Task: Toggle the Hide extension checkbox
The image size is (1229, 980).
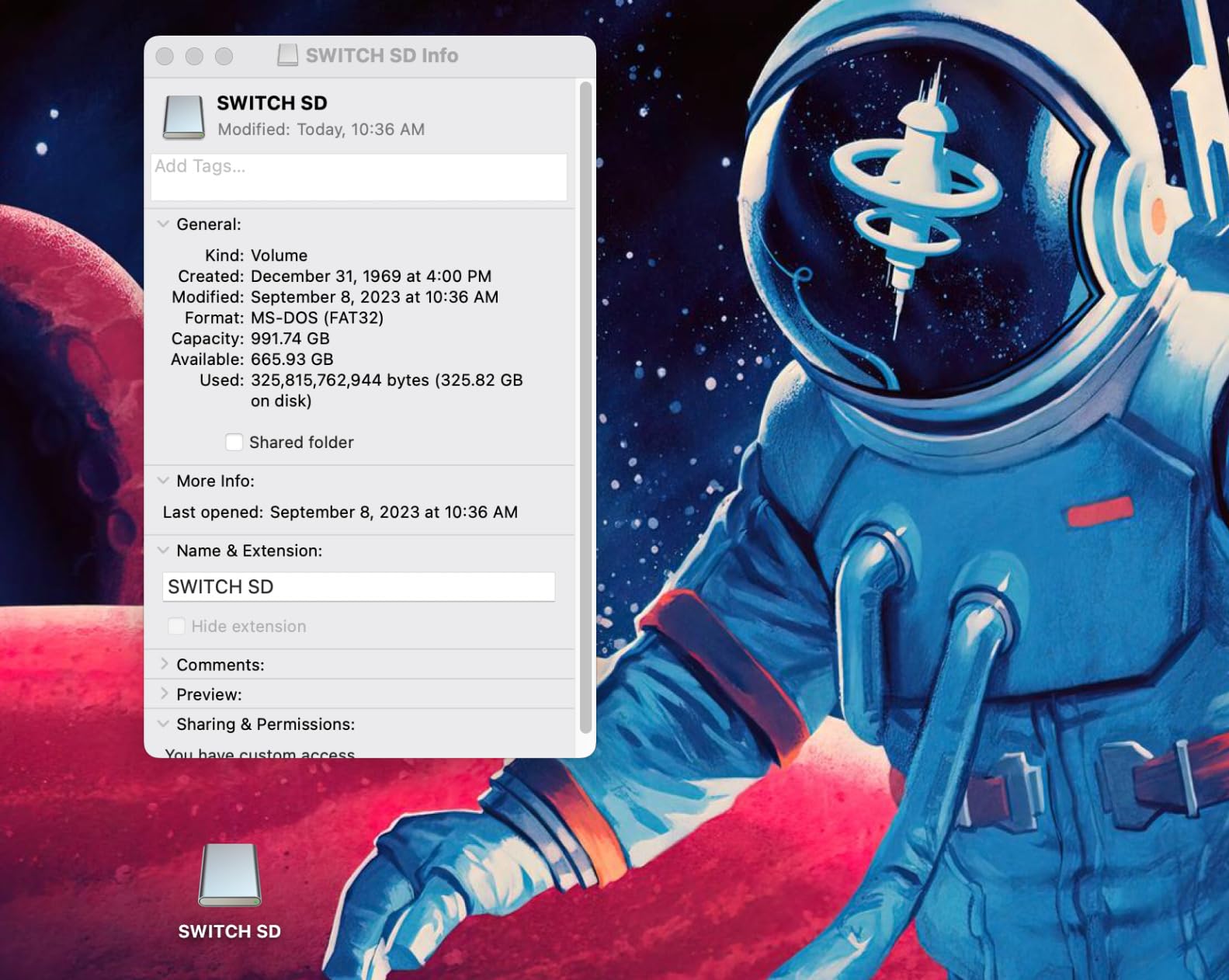Action: (x=177, y=626)
